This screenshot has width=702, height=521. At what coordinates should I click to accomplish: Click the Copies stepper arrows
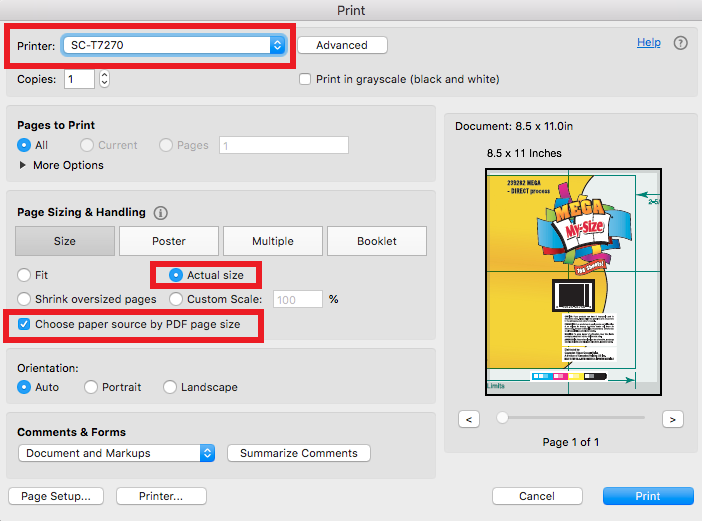[x=104, y=79]
